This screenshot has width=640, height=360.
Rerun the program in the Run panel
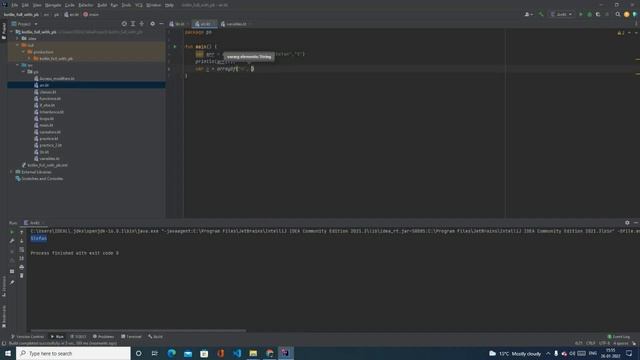tap(12, 232)
